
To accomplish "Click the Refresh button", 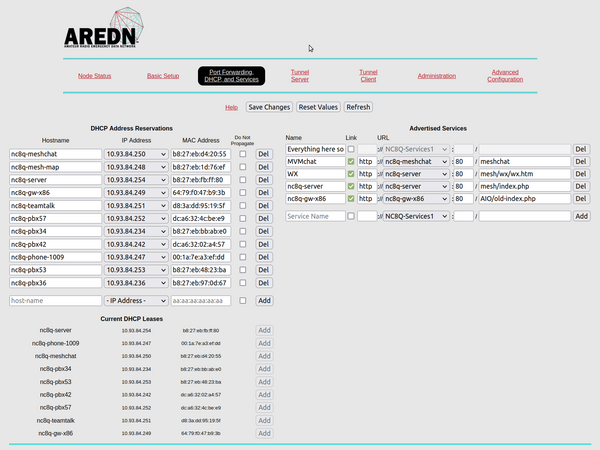I will [x=358, y=107].
